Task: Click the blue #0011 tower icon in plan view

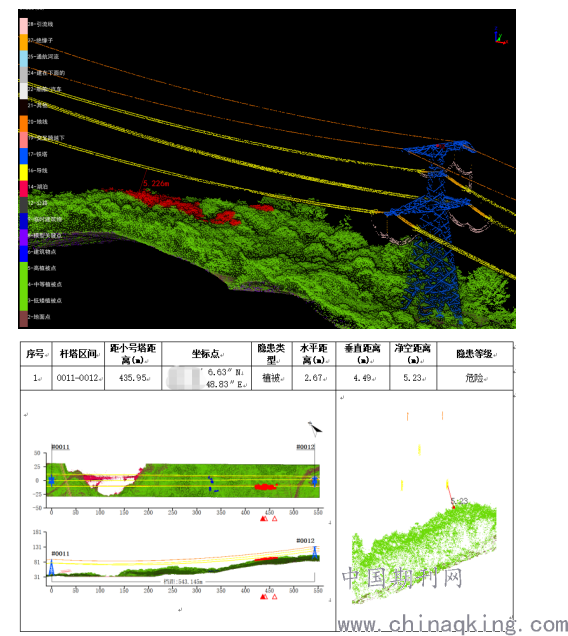Action: [52, 481]
